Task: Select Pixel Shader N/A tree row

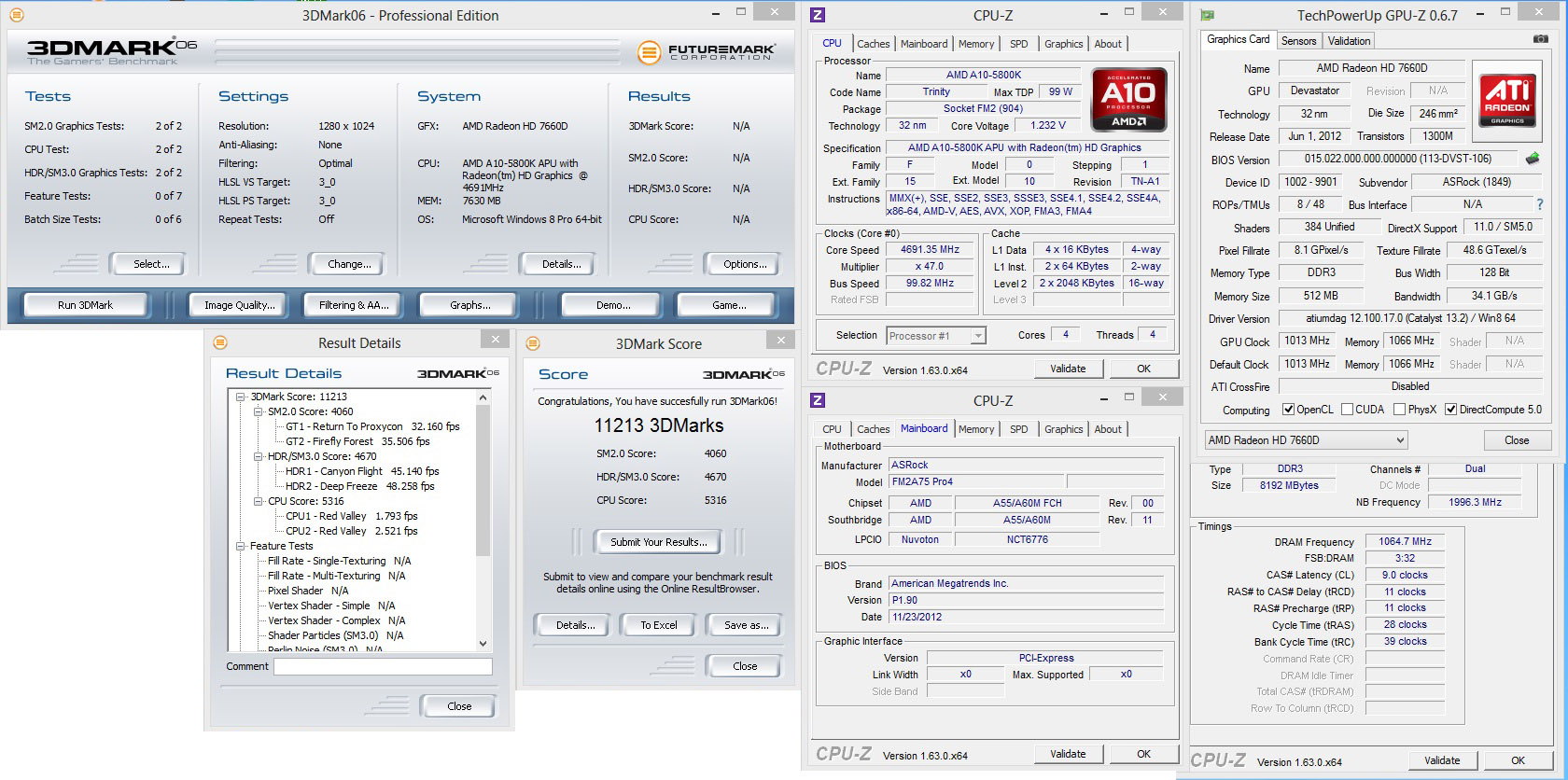Action: pyautogui.click(x=308, y=591)
